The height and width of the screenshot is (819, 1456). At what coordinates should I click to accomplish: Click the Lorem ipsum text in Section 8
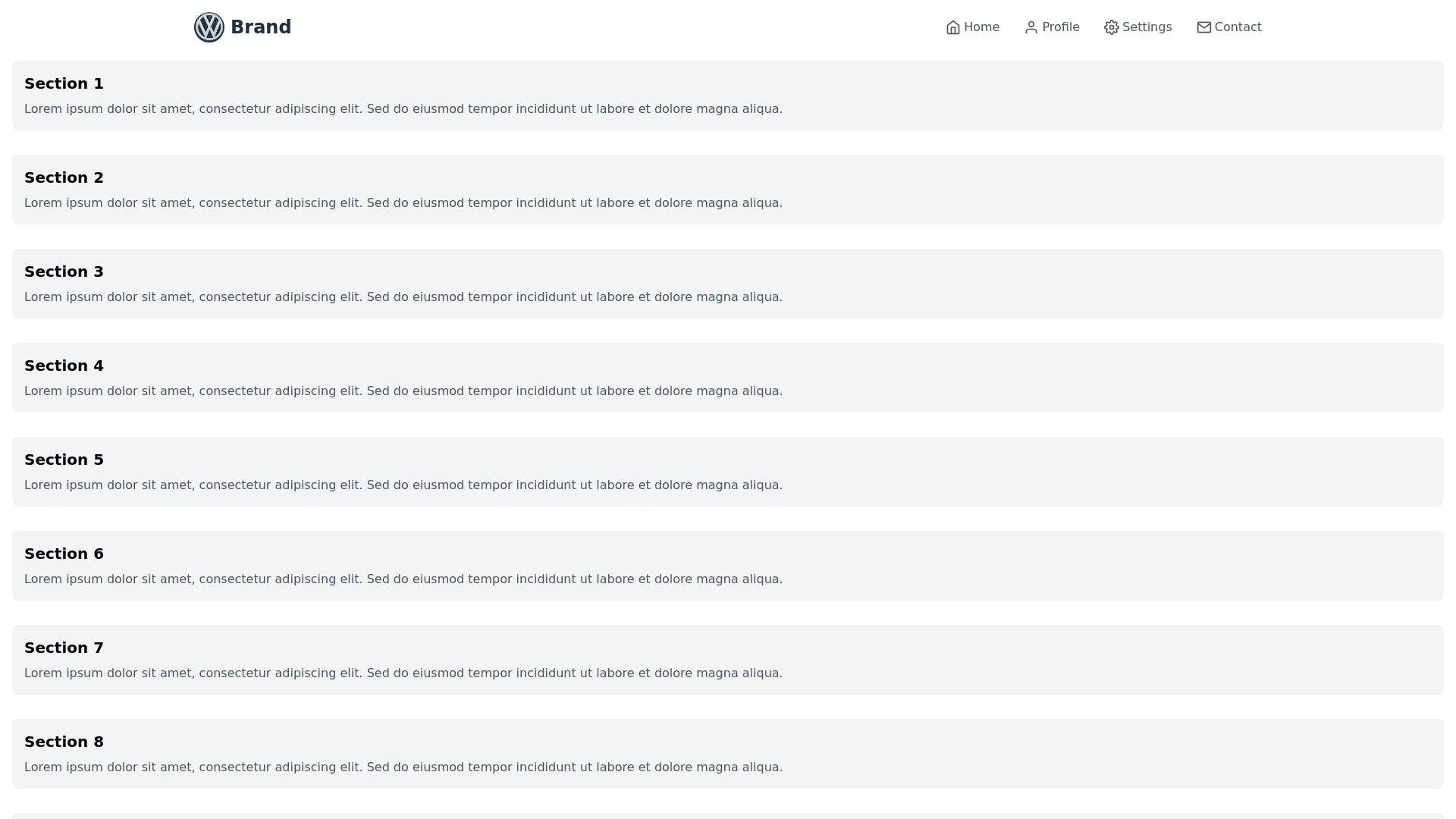(x=403, y=767)
